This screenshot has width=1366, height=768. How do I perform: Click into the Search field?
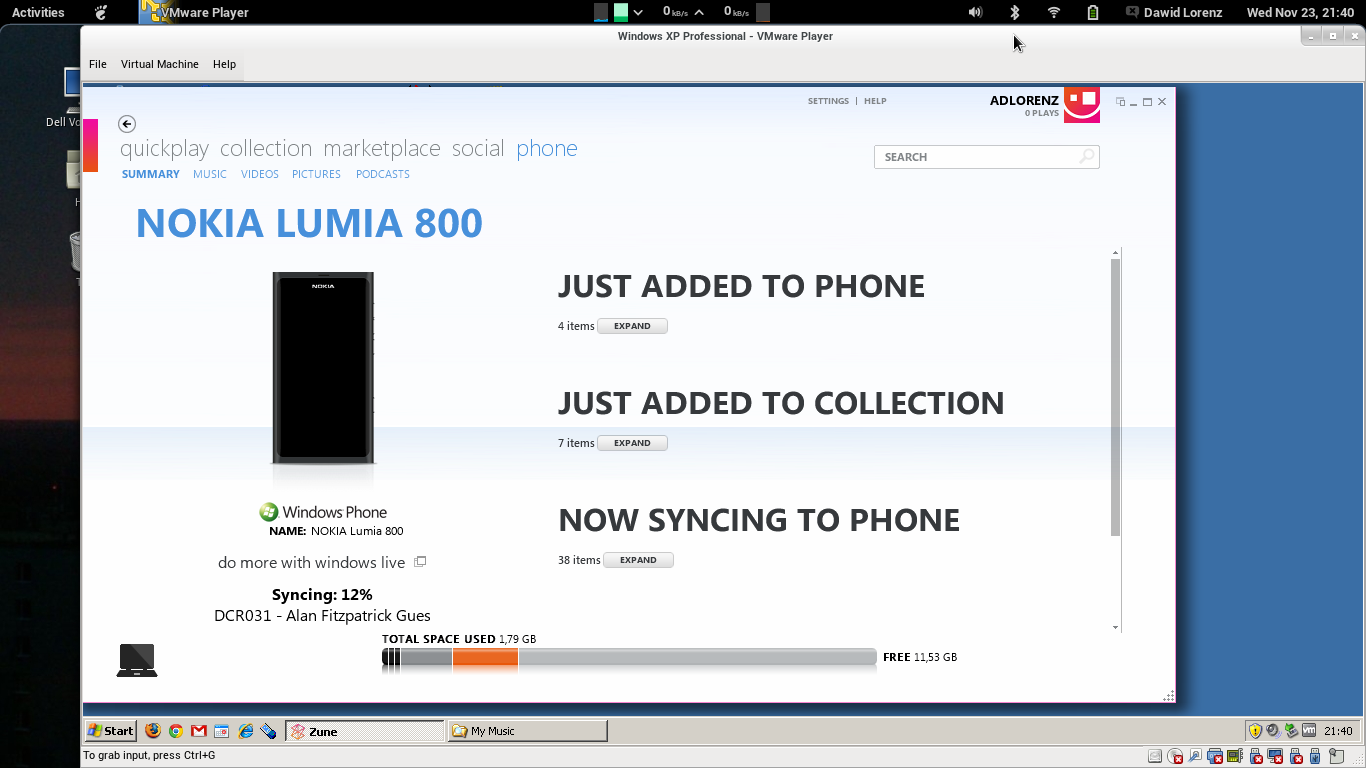[975, 157]
